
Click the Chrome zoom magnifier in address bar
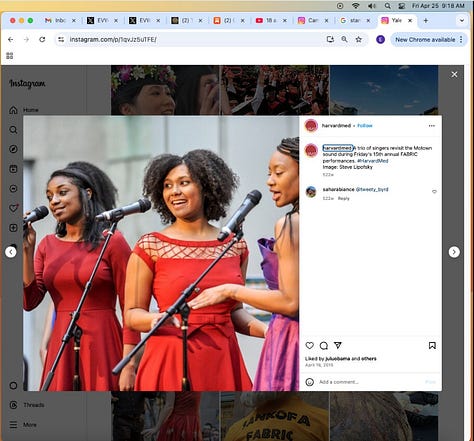[x=344, y=40]
